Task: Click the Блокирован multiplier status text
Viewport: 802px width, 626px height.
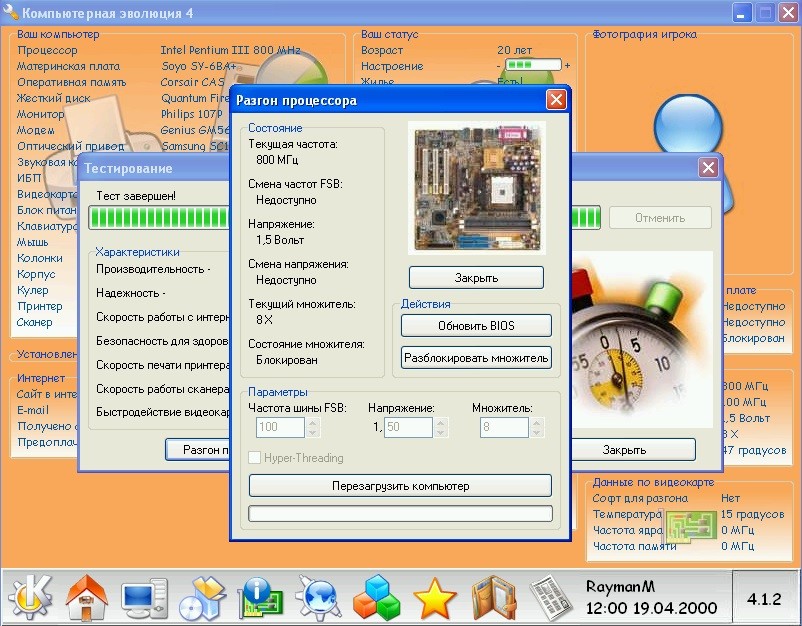Action: click(287, 360)
